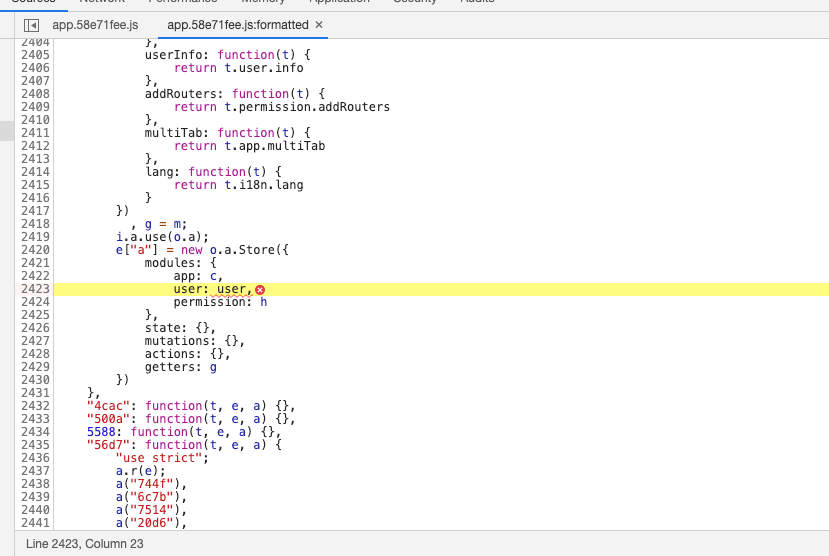The width and height of the screenshot is (829, 556).
Task: Click 'modules: {' on line 2421
Action: tap(180, 263)
